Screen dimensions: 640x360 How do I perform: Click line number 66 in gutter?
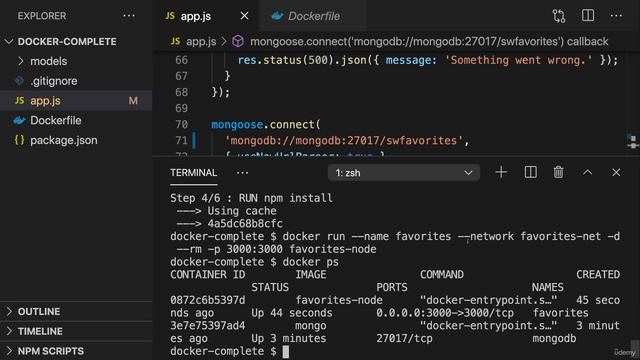click(182, 60)
